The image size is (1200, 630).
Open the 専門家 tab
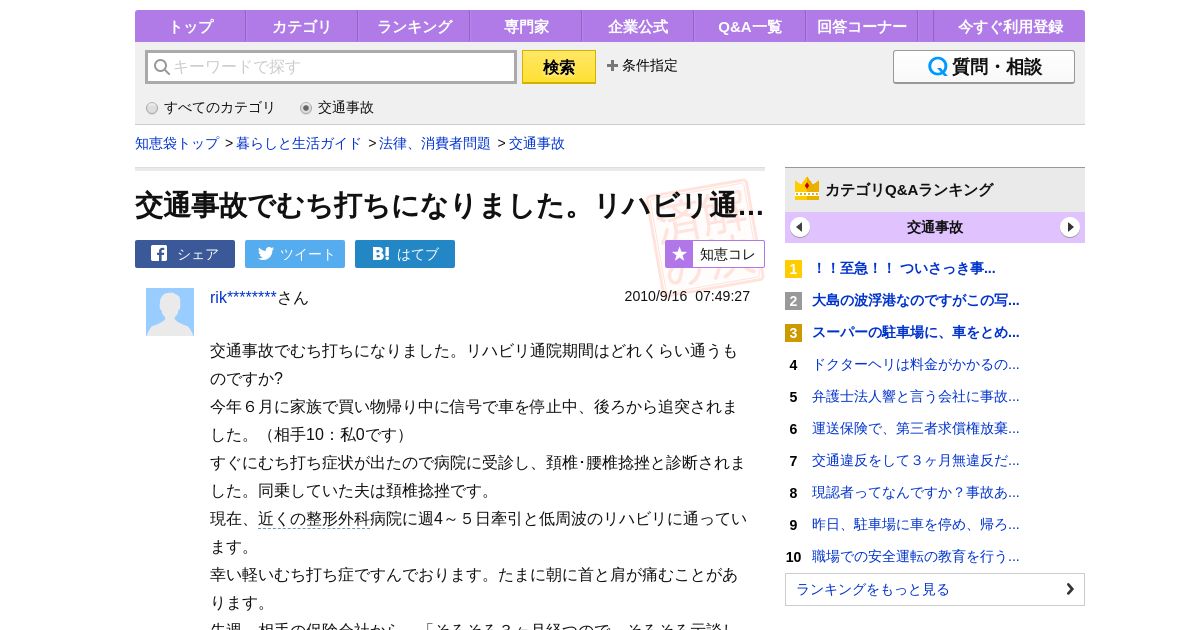coord(526,27)
